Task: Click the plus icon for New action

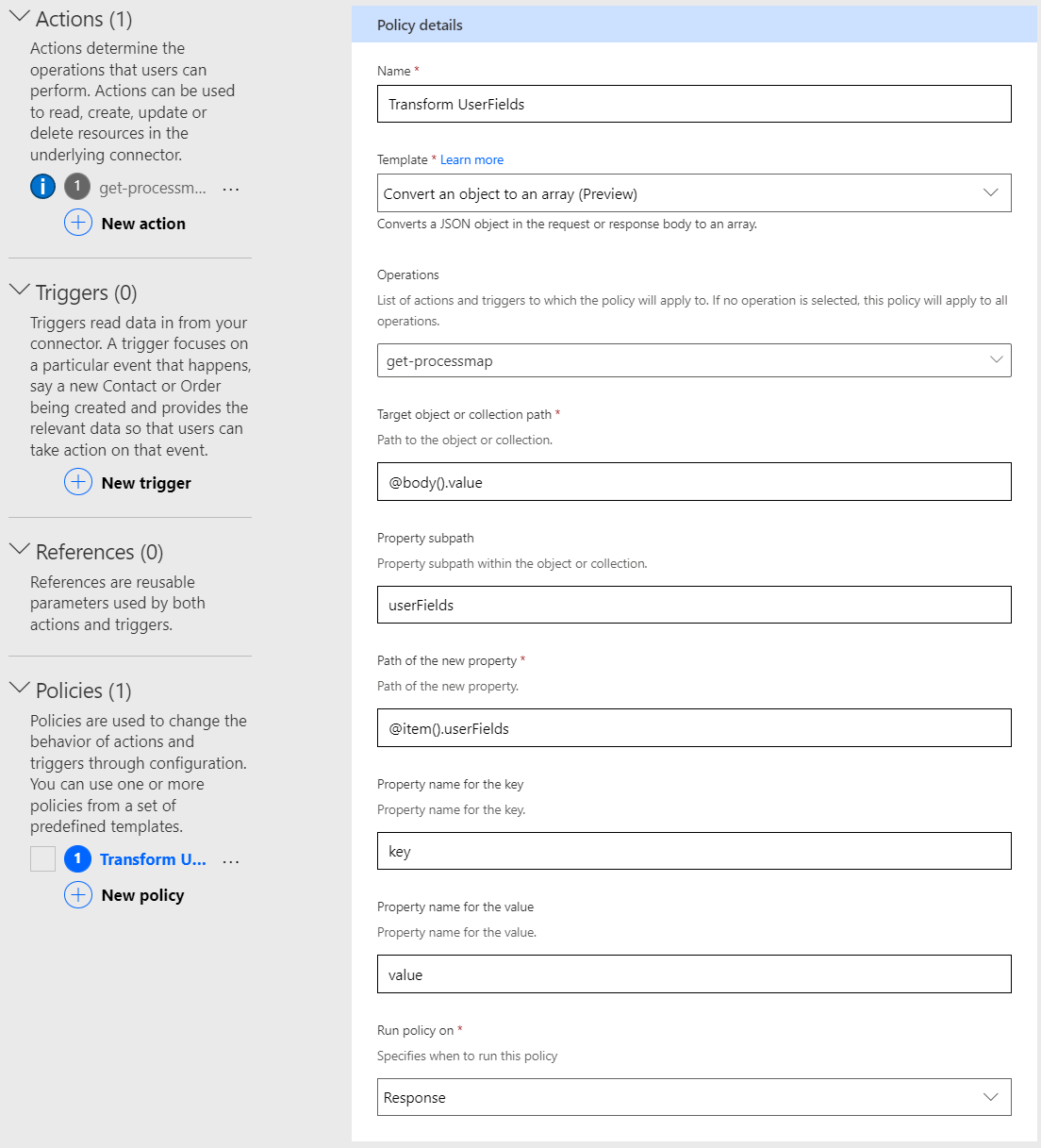Action: [78, 223]
